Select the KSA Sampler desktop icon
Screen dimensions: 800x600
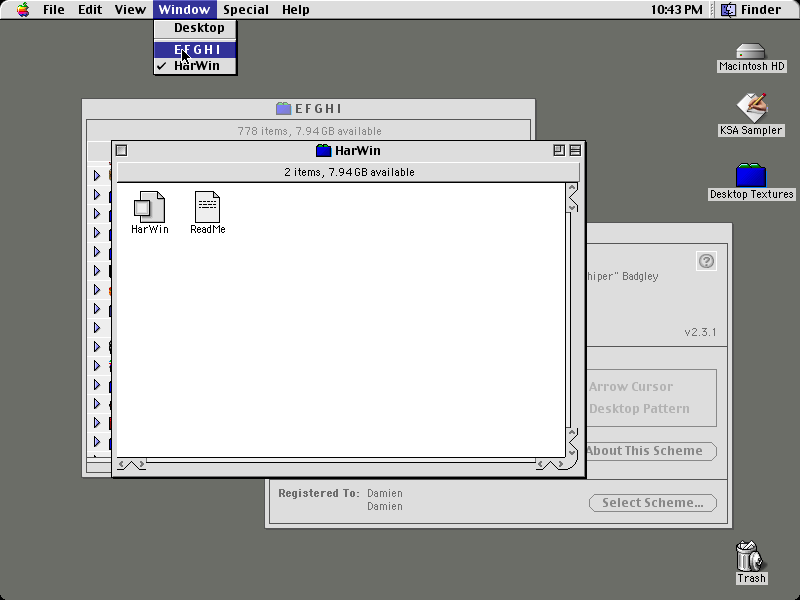pyautogui.click(x=751, y=107)
